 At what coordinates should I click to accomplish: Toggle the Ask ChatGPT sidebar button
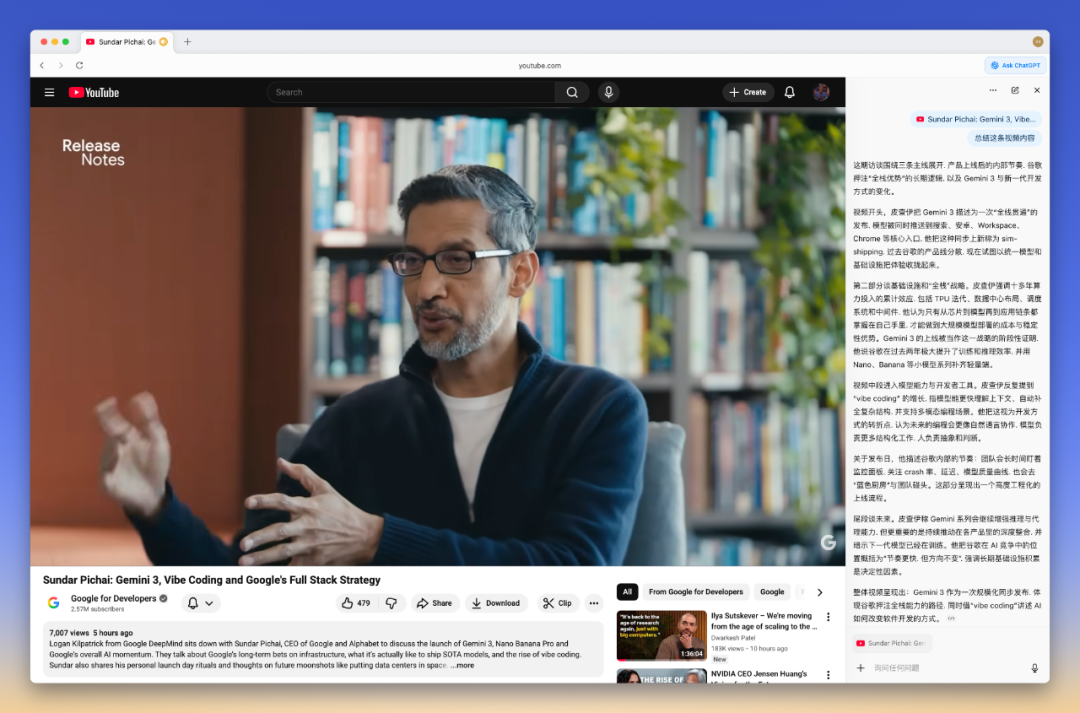click(1014, 65)
